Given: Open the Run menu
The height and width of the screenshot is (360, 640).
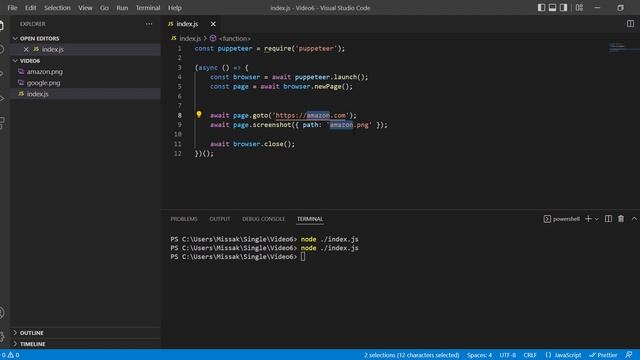Looking at the screenshot, I should tap(122, 8).
